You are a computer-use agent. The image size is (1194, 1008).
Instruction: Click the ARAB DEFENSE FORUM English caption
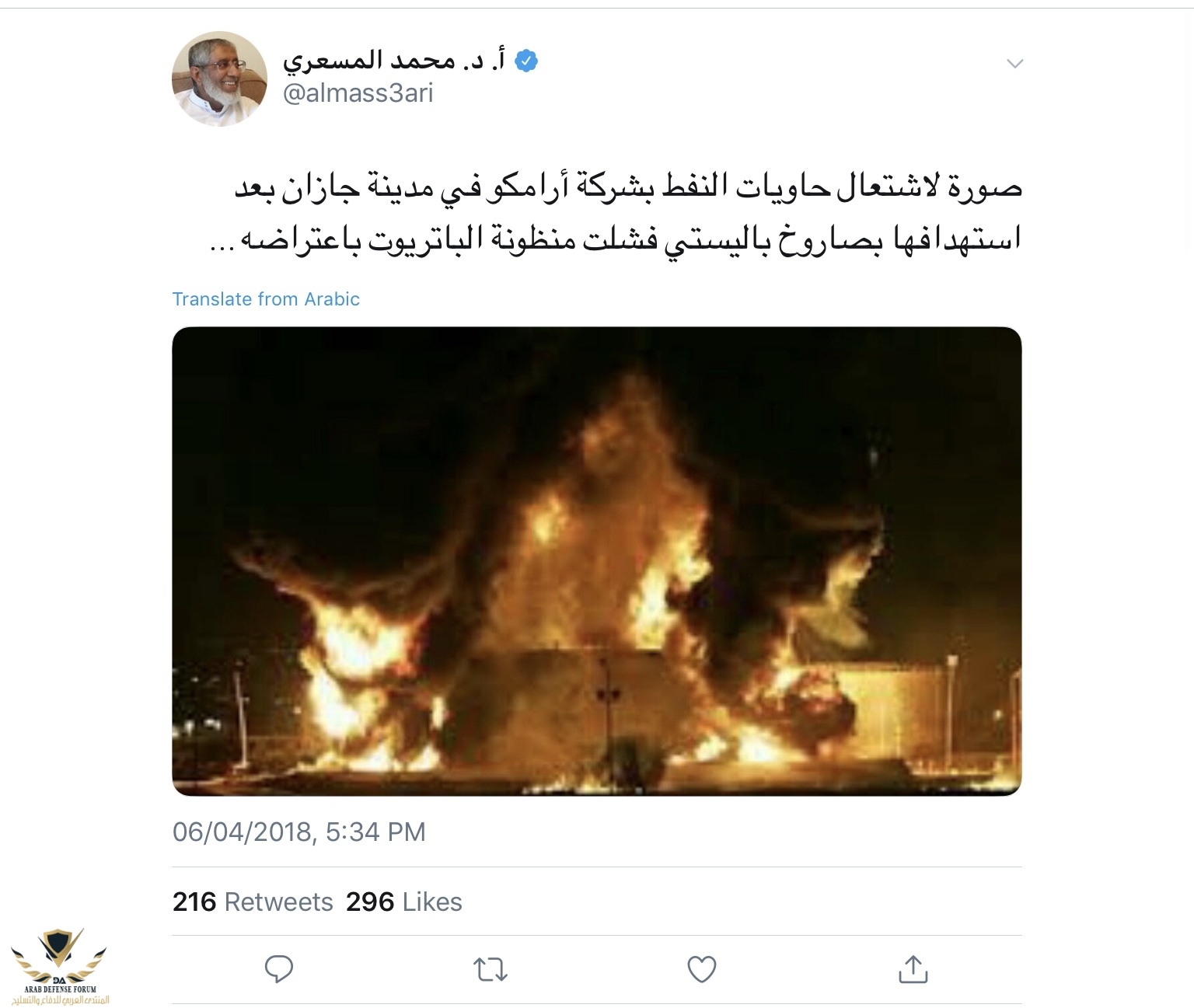click(60, 989)
